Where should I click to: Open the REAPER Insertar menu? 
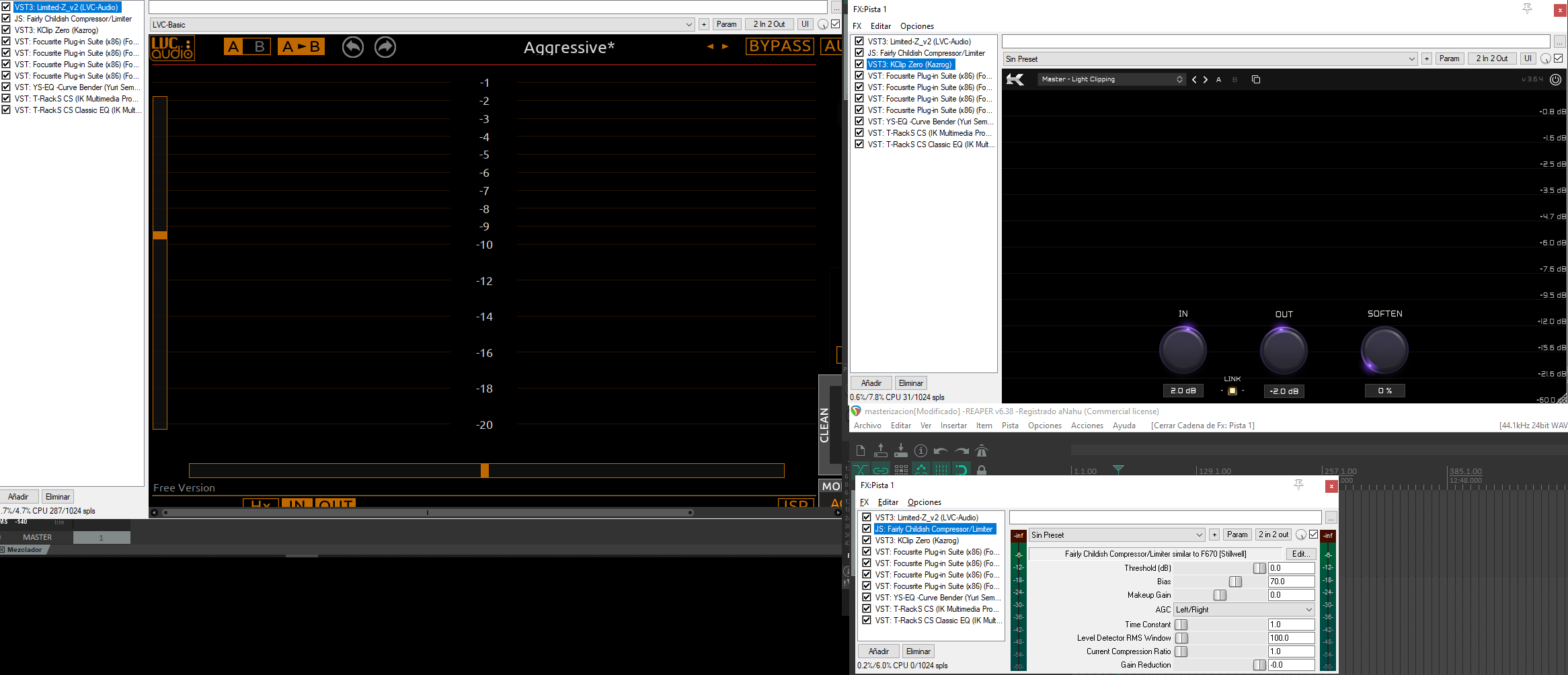[953, 426]
